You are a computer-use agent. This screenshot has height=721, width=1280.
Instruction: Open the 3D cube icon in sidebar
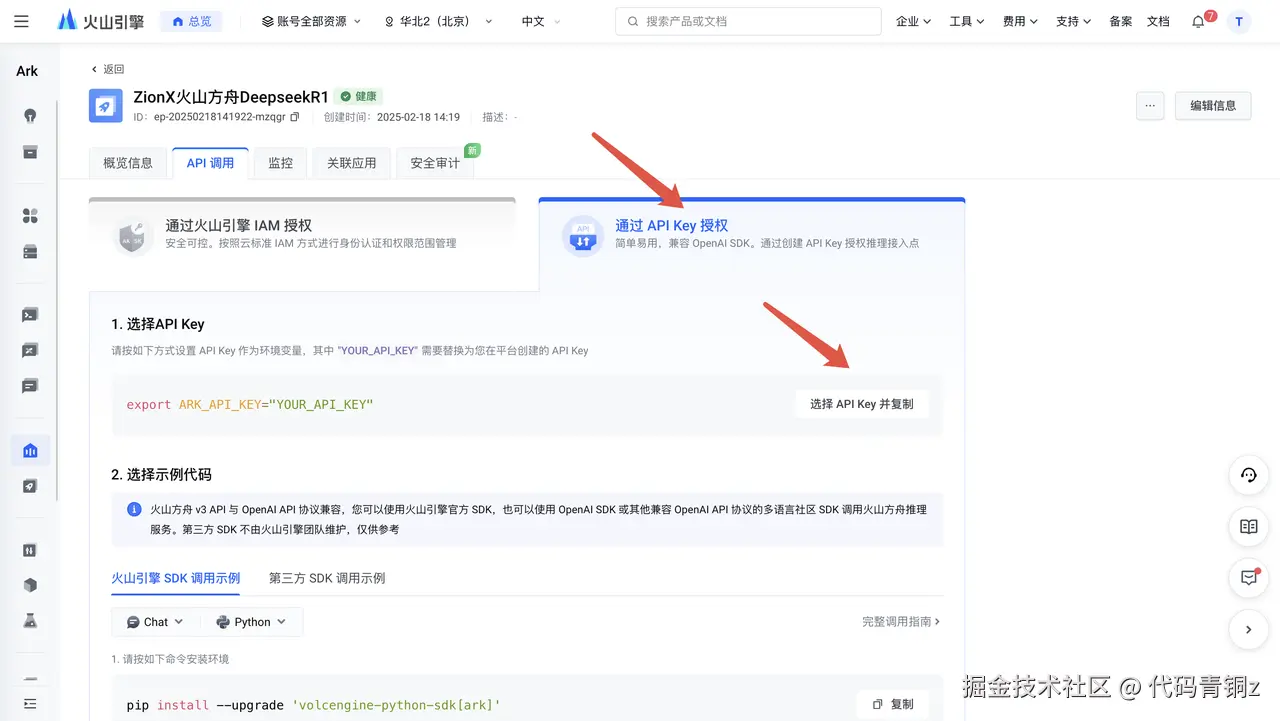click(x=30, y=585)
